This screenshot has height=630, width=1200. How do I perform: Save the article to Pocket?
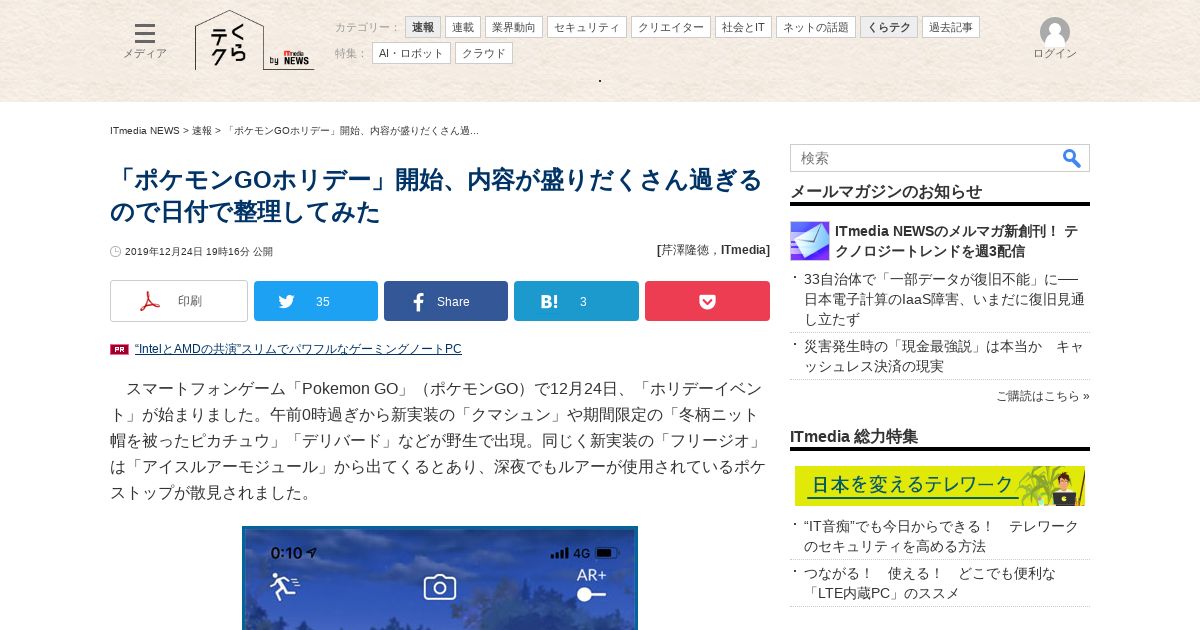click(707, 301)
